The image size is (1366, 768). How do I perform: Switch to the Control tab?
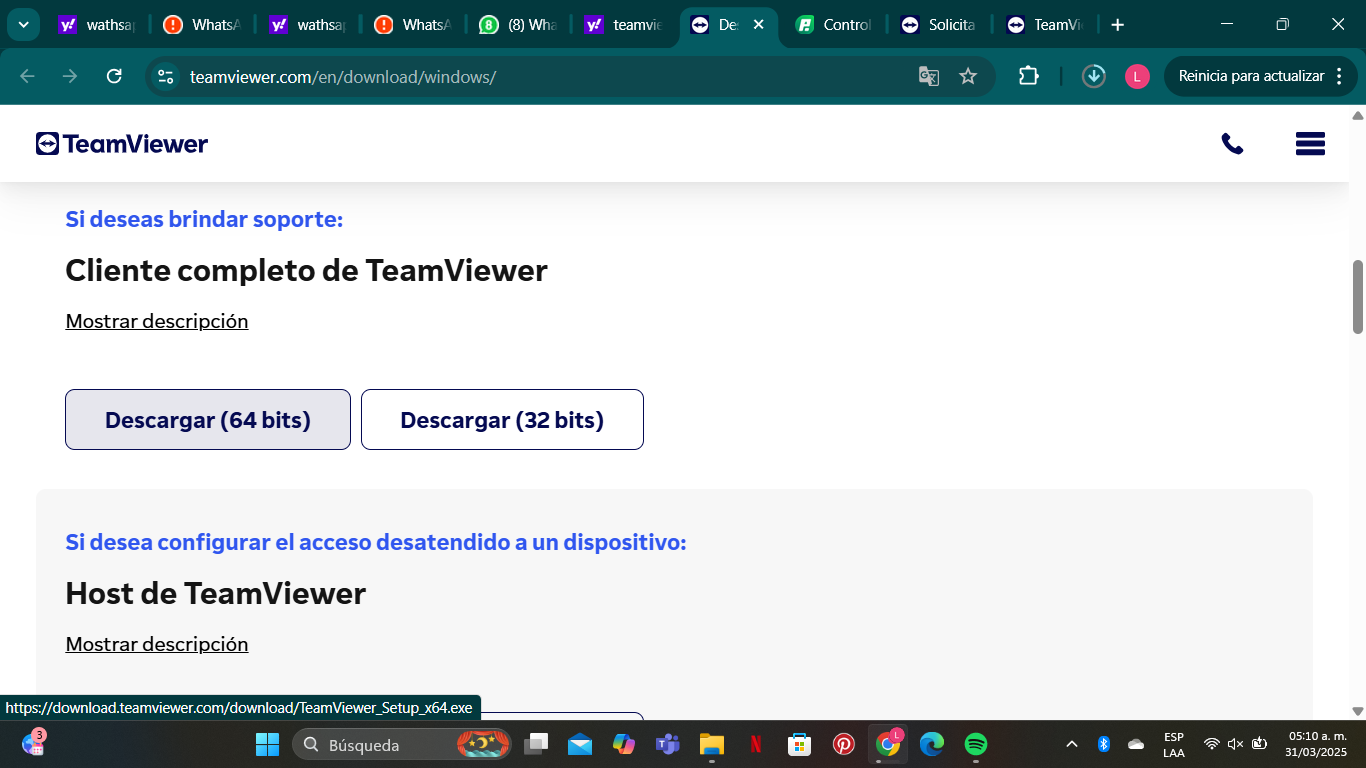point(834,25)
